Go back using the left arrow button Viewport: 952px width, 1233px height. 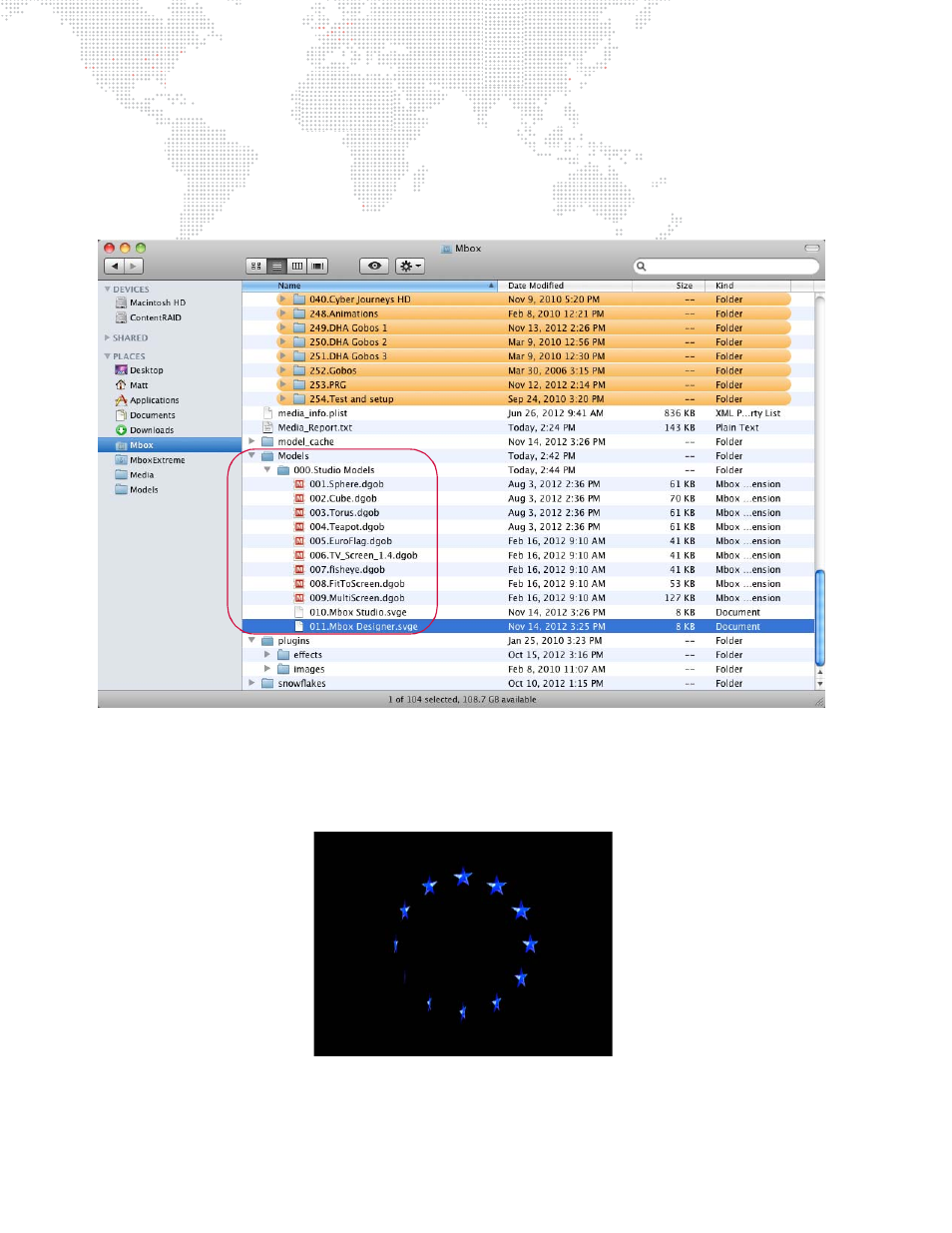coord(115,267)
